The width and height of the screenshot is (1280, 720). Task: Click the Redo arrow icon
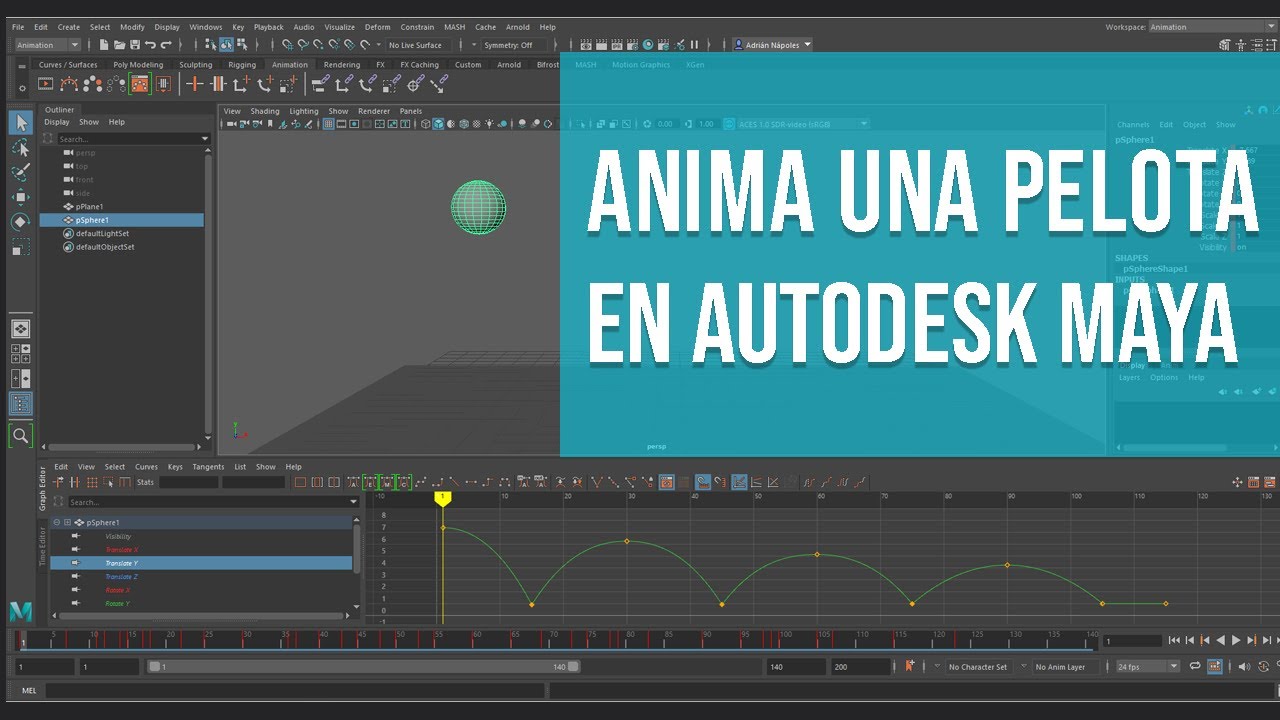(166, 45)
